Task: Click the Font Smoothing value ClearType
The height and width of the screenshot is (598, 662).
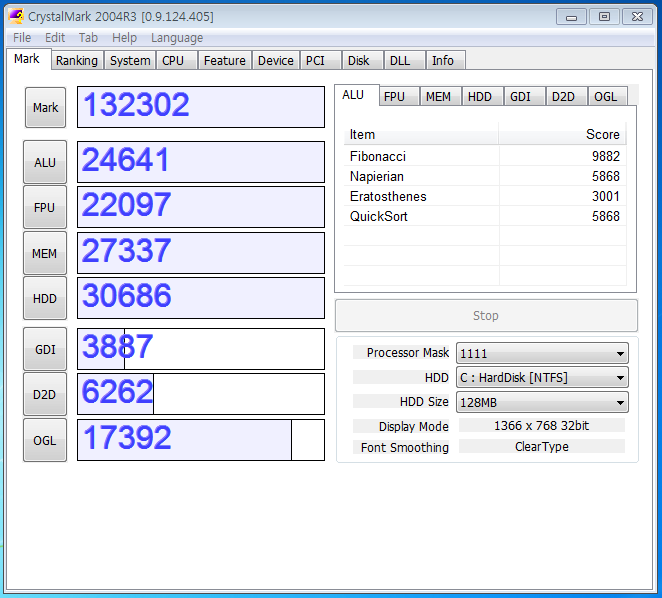Action: (x=542, y=446)
